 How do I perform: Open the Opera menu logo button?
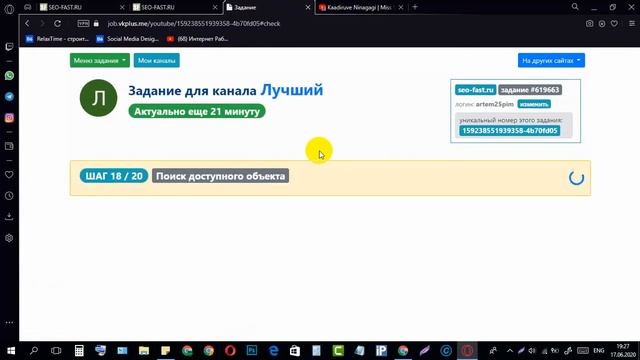(x=9, y=9)
